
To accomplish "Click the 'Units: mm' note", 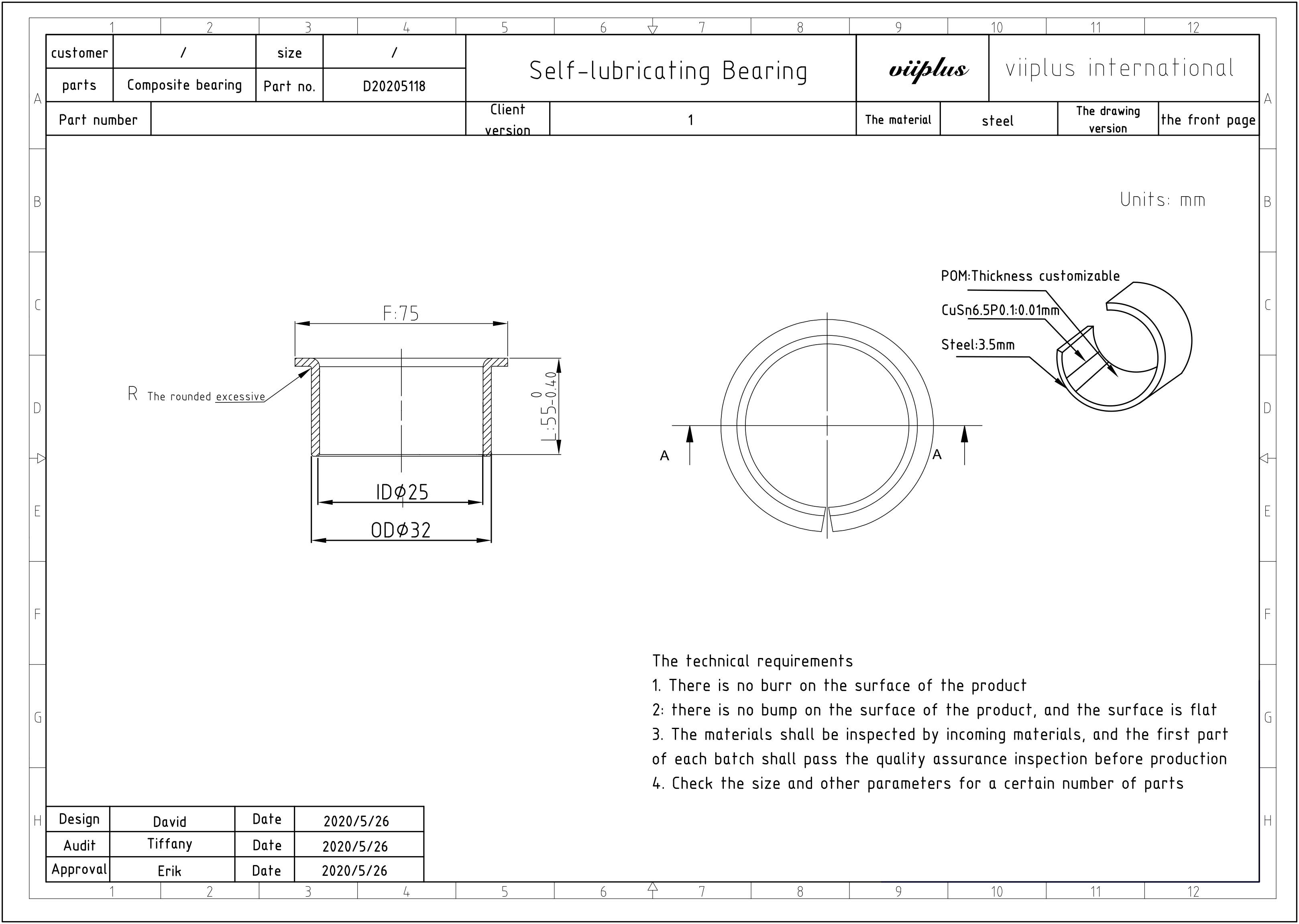I will pyautogui.click(x=1163, y=200).
